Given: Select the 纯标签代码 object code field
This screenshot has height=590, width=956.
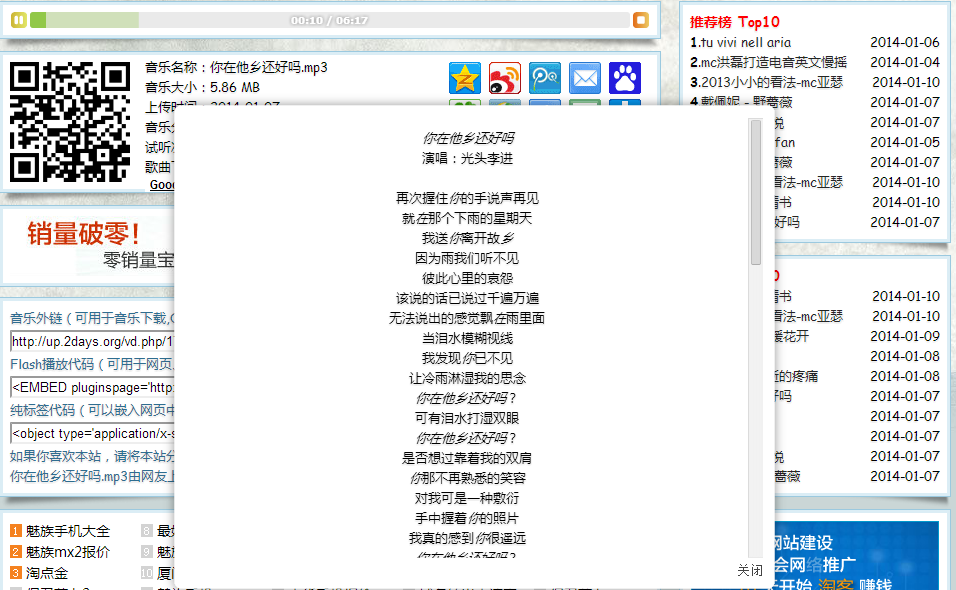Looking at the screenshot, I should pos(92,433).
